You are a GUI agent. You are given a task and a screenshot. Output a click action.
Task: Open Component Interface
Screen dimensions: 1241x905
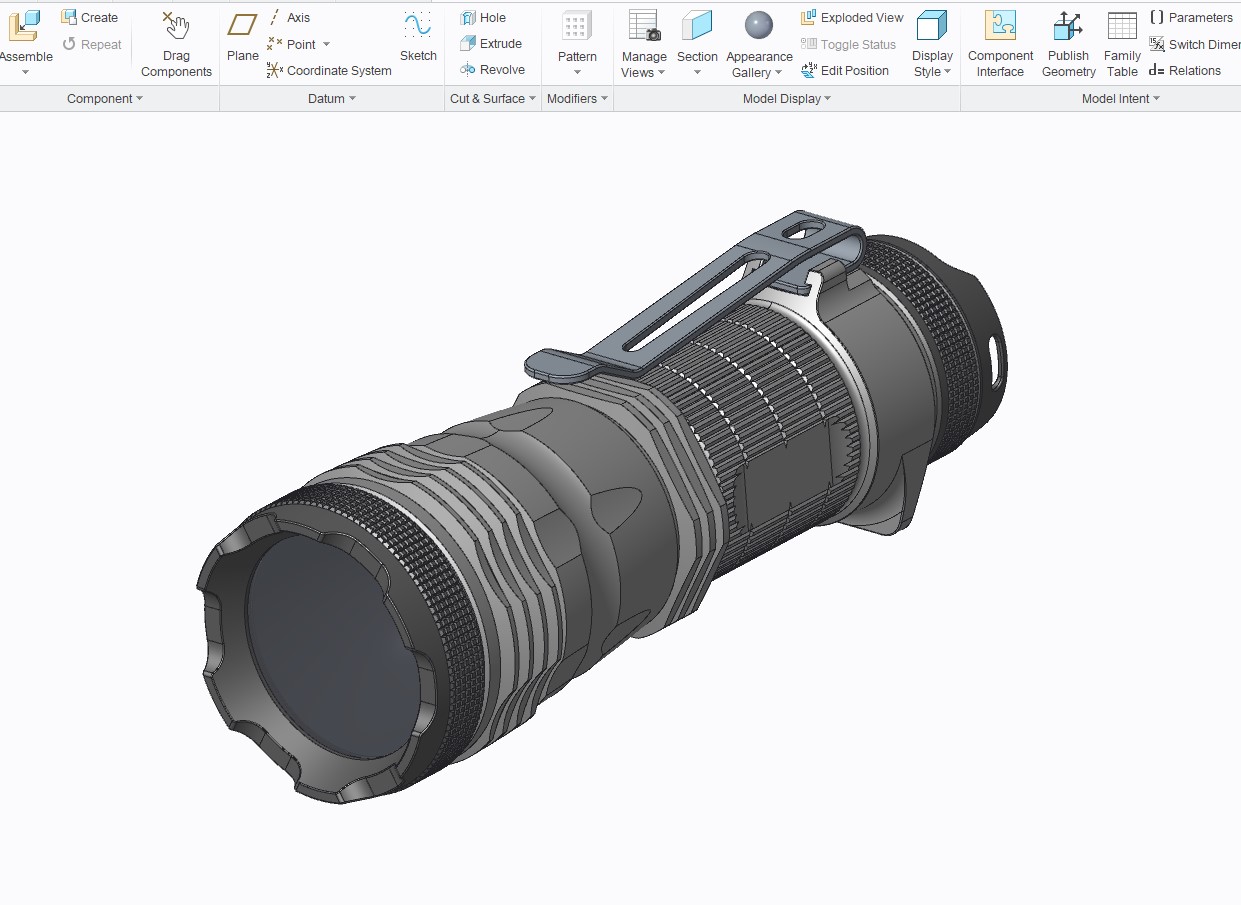click(1001, 44)
